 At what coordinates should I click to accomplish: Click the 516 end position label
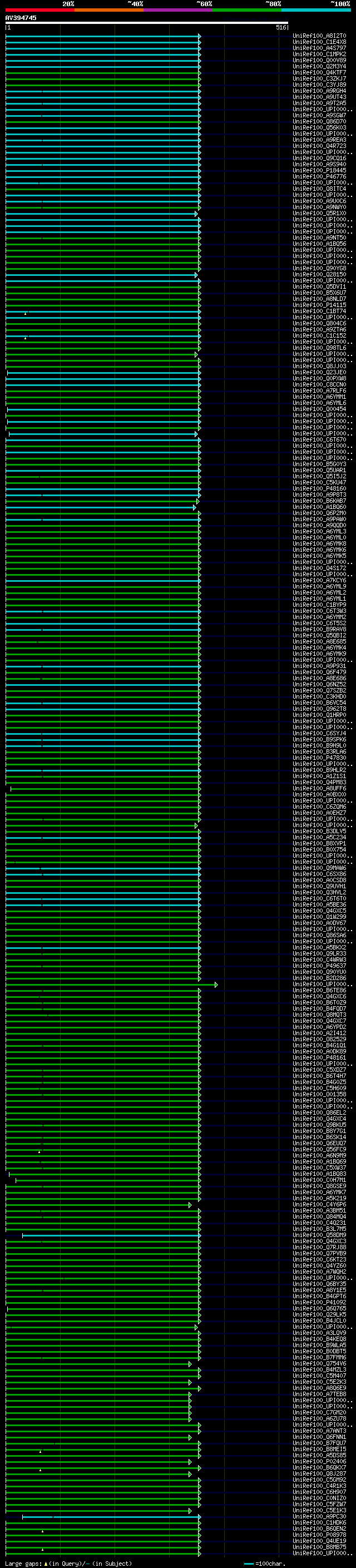coord(280,27)
